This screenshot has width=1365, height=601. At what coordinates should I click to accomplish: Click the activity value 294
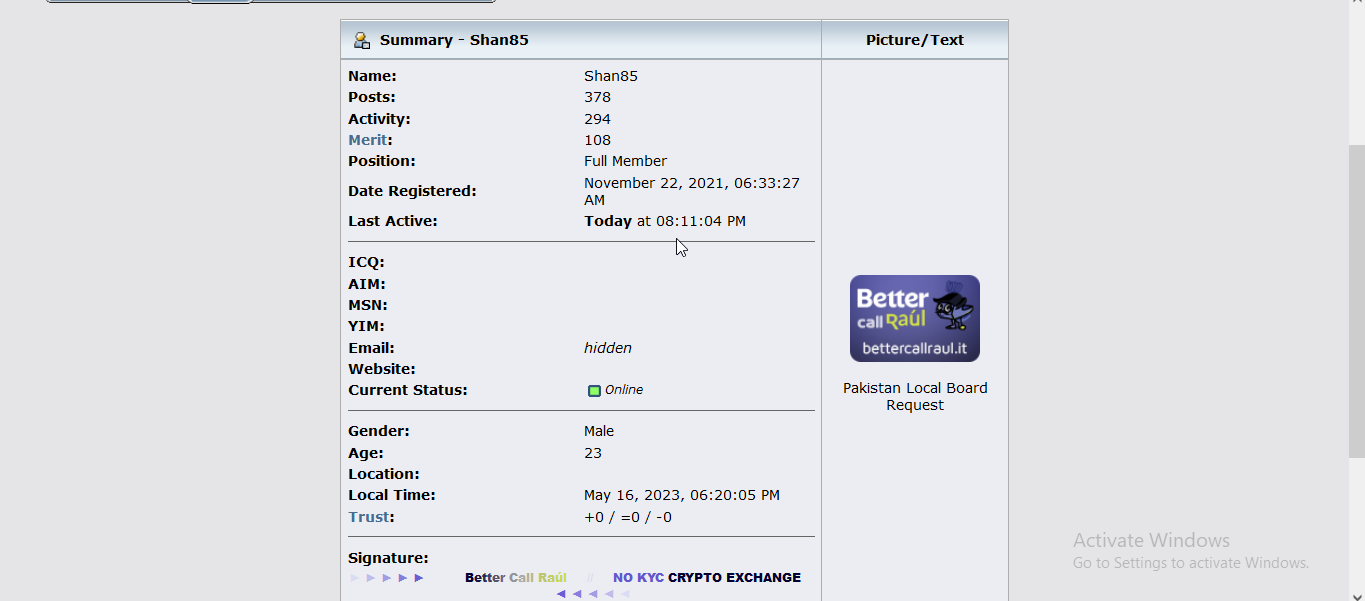(597, 119)
